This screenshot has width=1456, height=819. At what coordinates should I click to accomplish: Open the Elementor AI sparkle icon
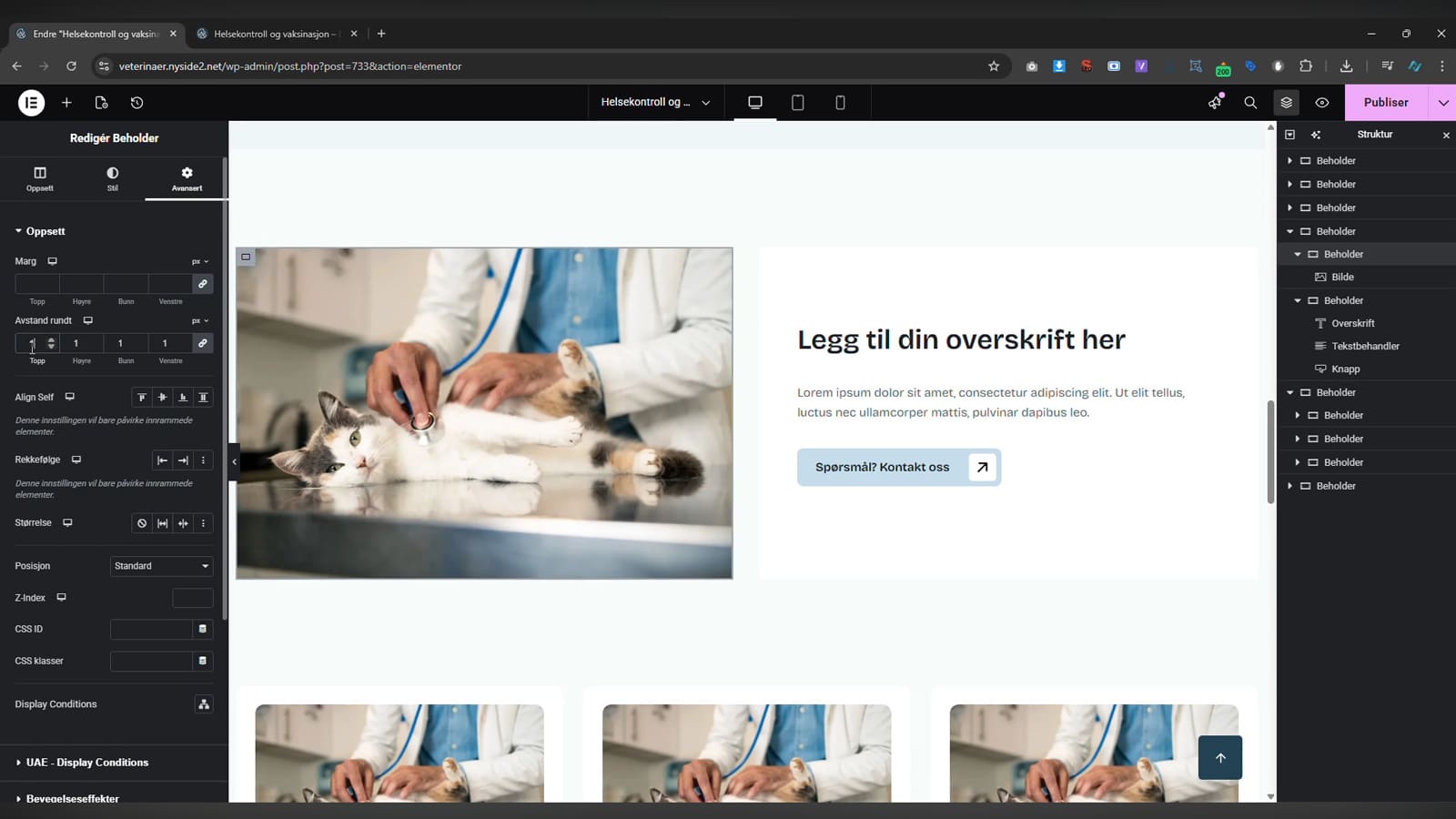click(1215, 103)
